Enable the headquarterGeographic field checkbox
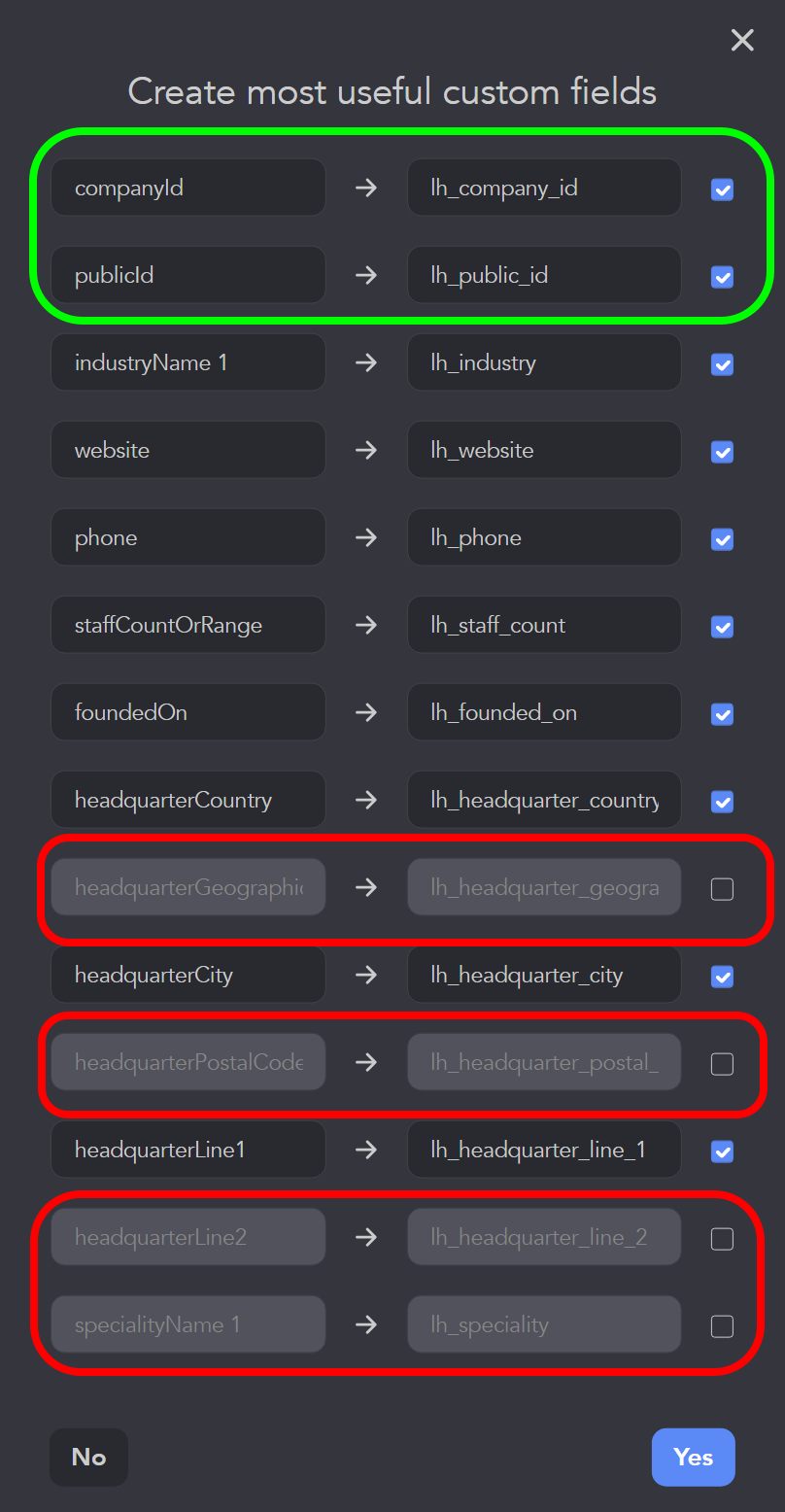 tap(722, 889)
